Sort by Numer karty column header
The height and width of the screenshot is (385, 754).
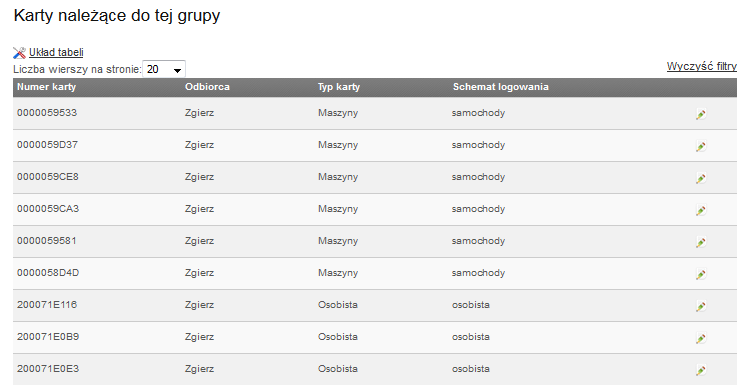47,87
